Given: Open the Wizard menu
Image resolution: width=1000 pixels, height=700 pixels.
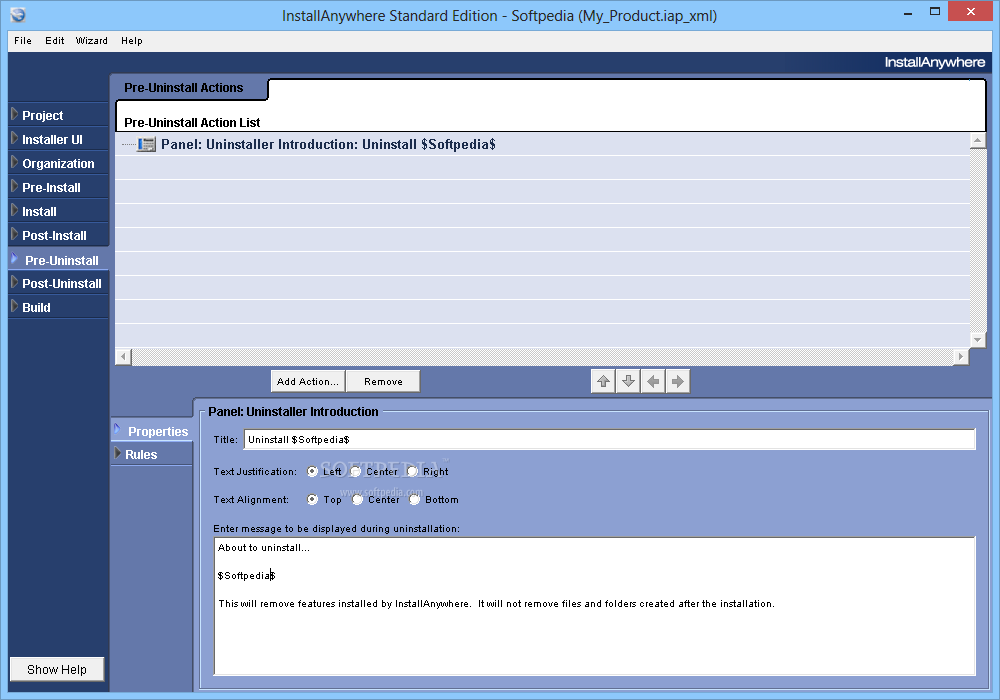Looking at the screenshot, I should pyautogui.click(x=92, y=41).
